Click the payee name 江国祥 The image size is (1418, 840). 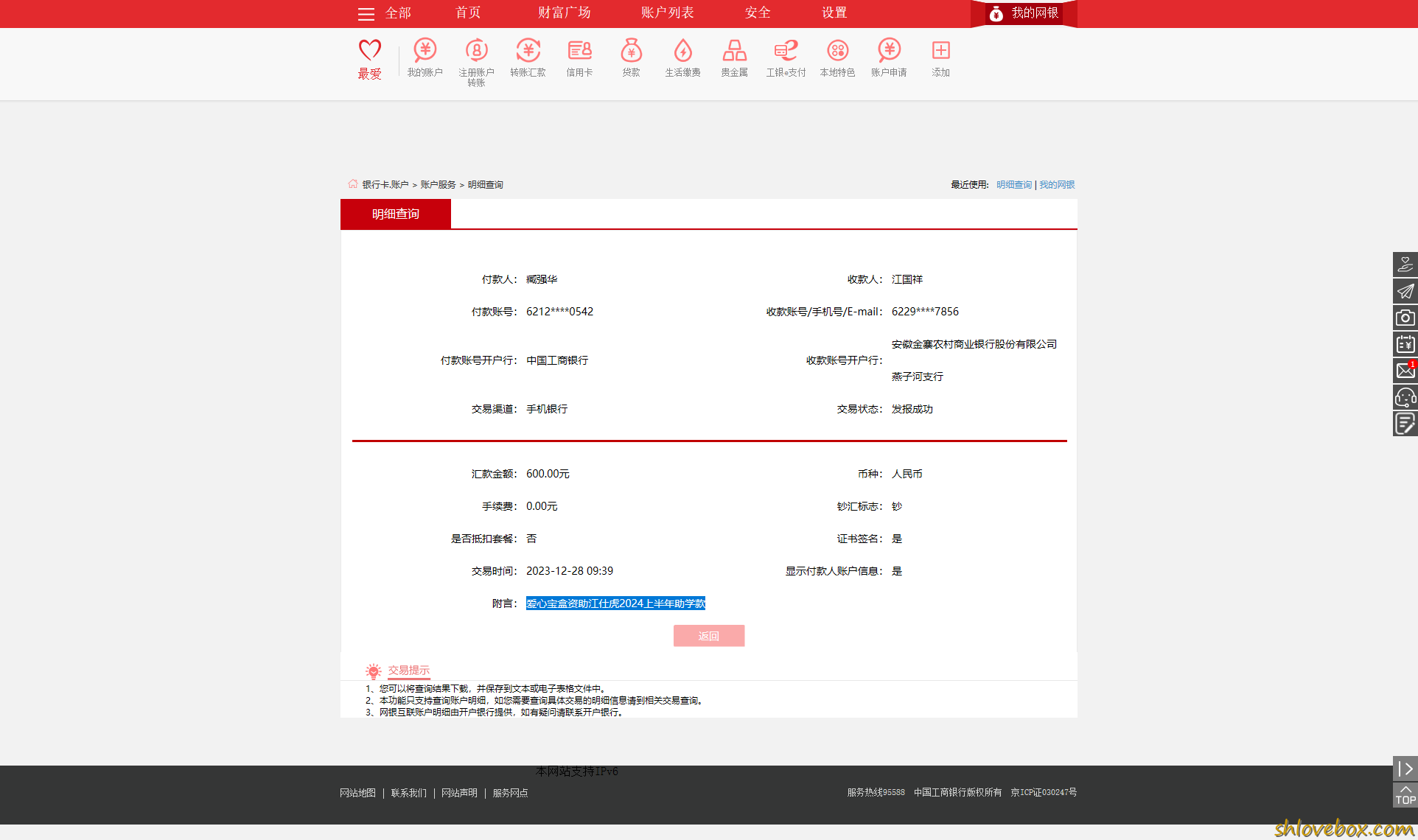pos(907,279)
